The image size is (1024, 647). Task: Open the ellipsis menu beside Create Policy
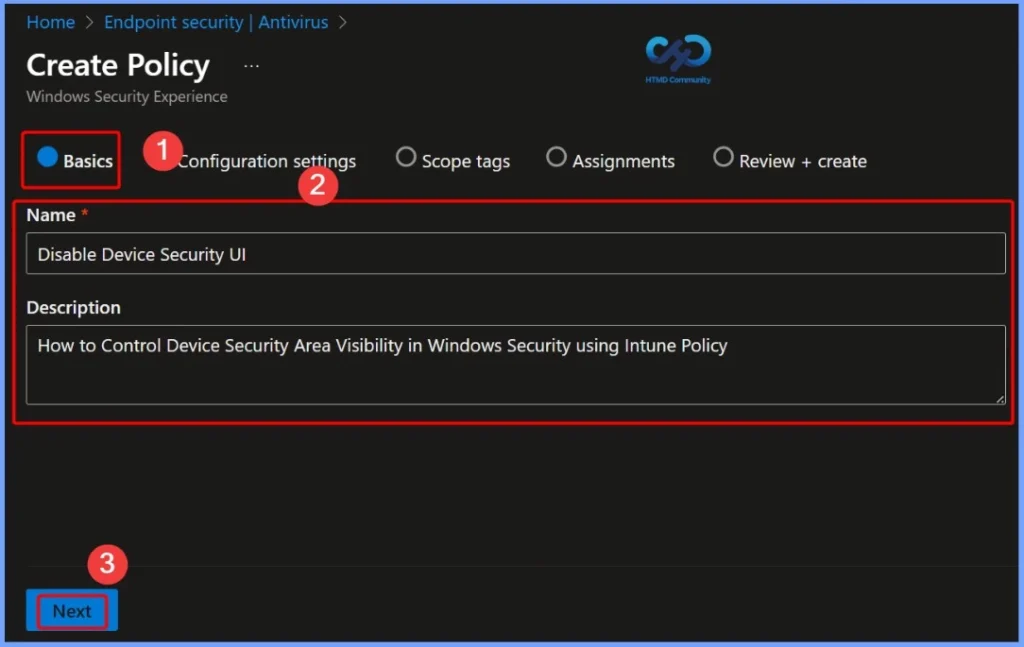(250, 64)
